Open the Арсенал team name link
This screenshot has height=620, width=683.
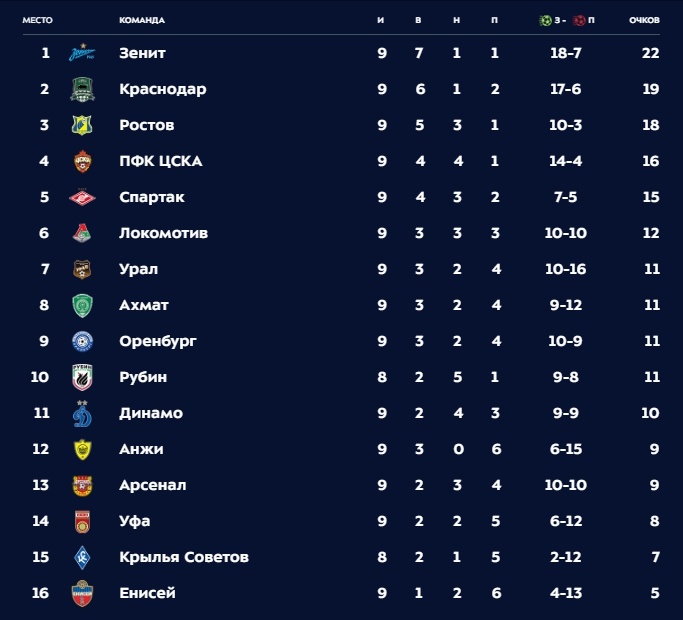pyautogui.click(x=153, y=485)
